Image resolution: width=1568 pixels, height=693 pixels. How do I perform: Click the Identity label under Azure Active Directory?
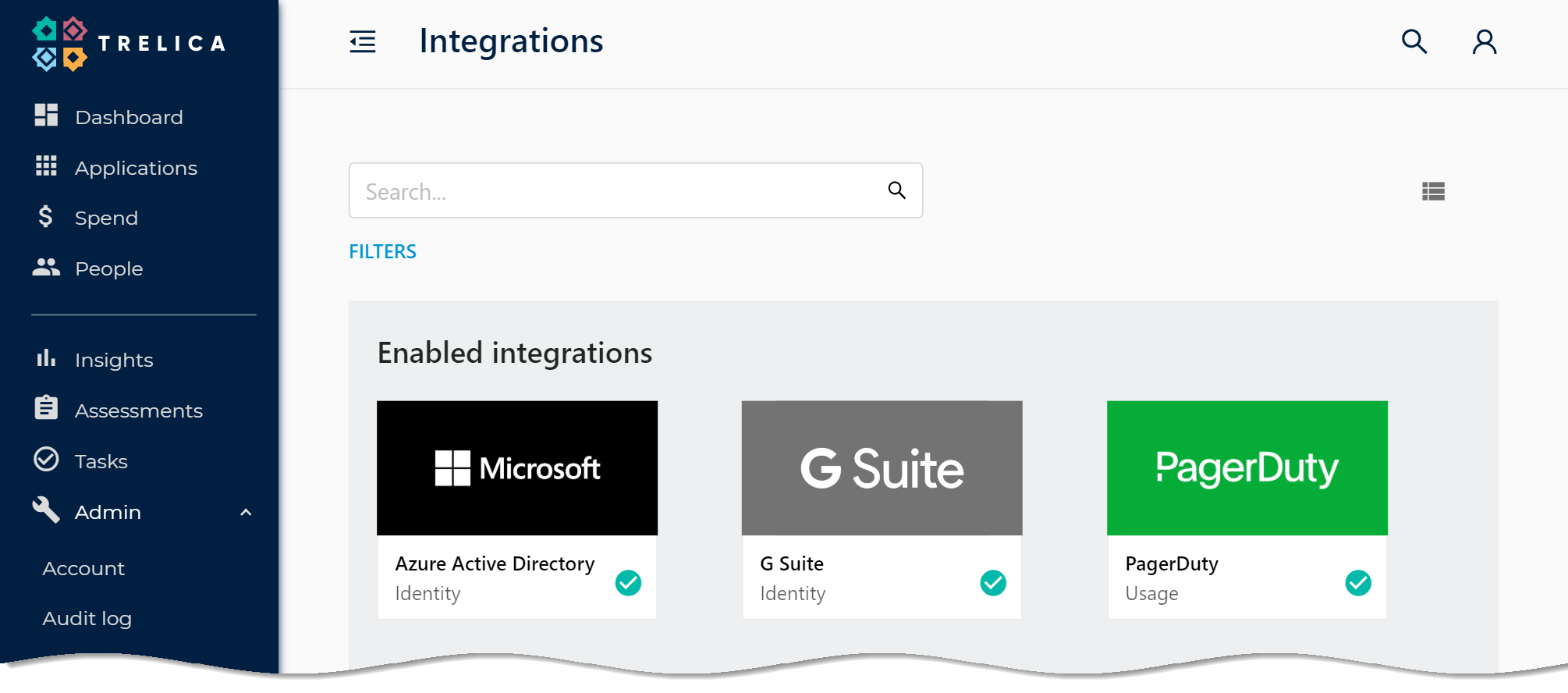427,594
